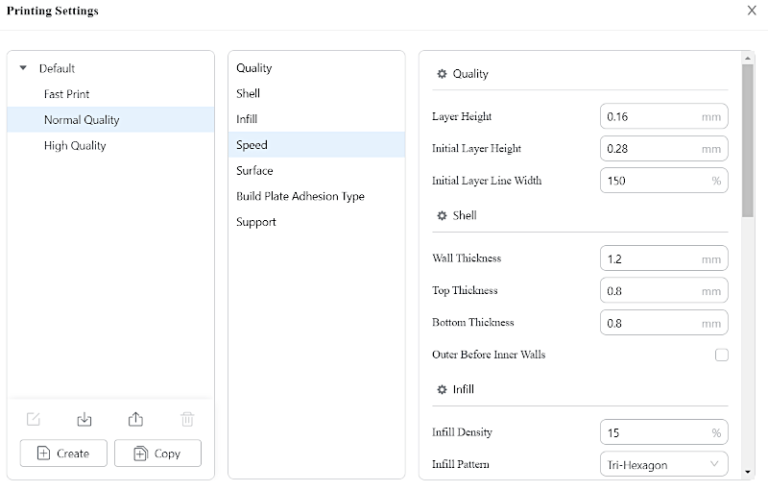The width and height of the screenshot is (768, 491).
Task: Click the gear icon beside Infill heading
Action: click(442, 390)
